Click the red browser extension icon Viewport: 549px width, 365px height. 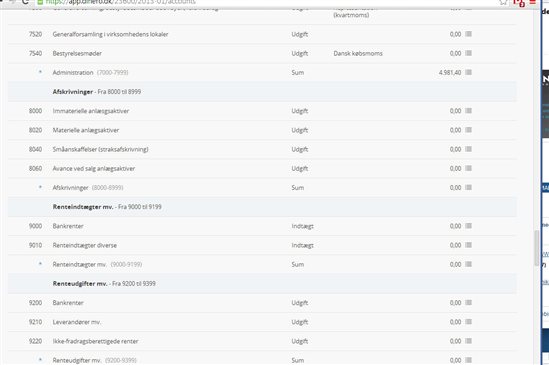tap(519, 2)
